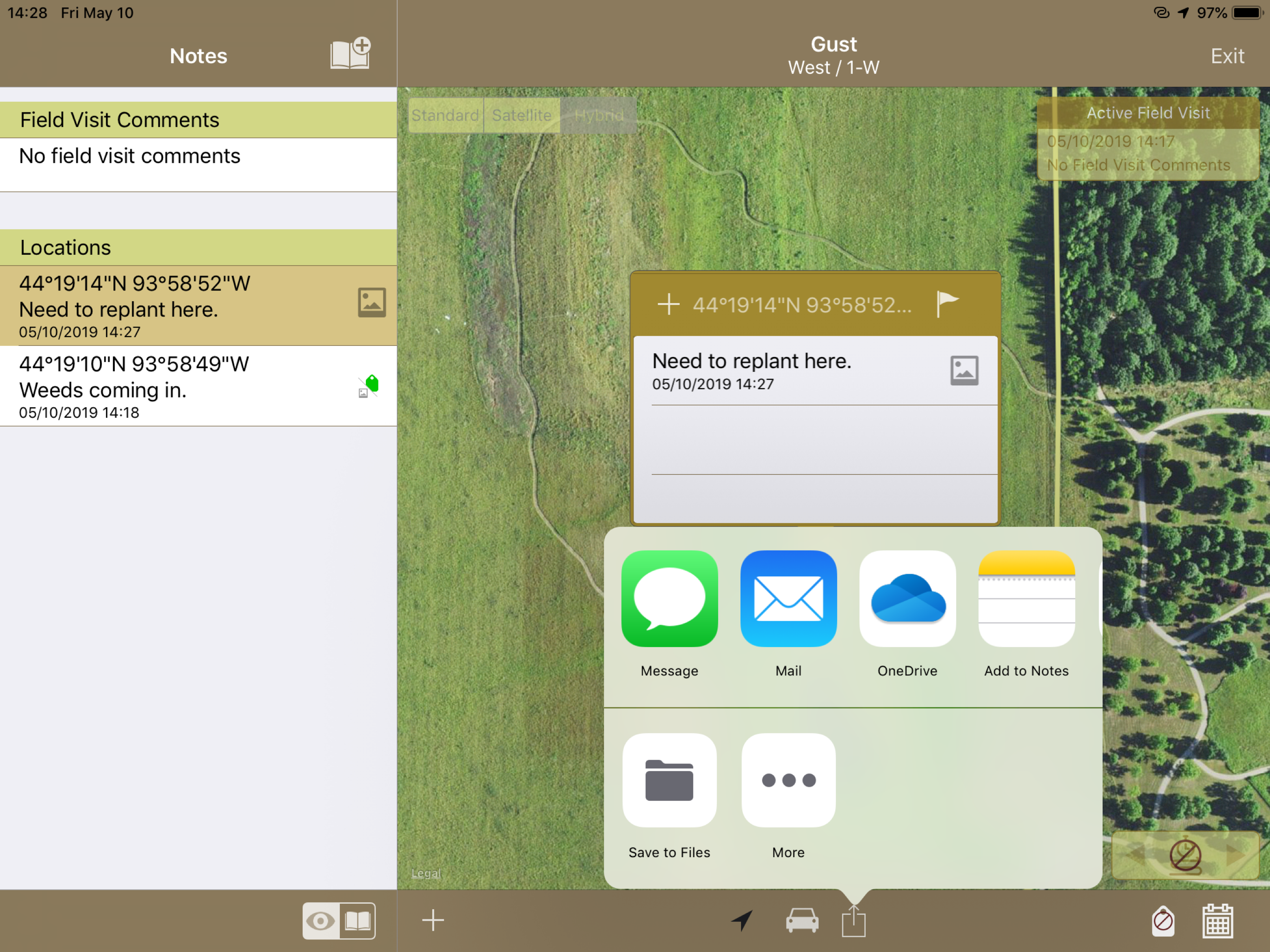Click the plus add icon in bottom toolbar
The width and height of the screenshot is (1270, 952).
[433, 920]
